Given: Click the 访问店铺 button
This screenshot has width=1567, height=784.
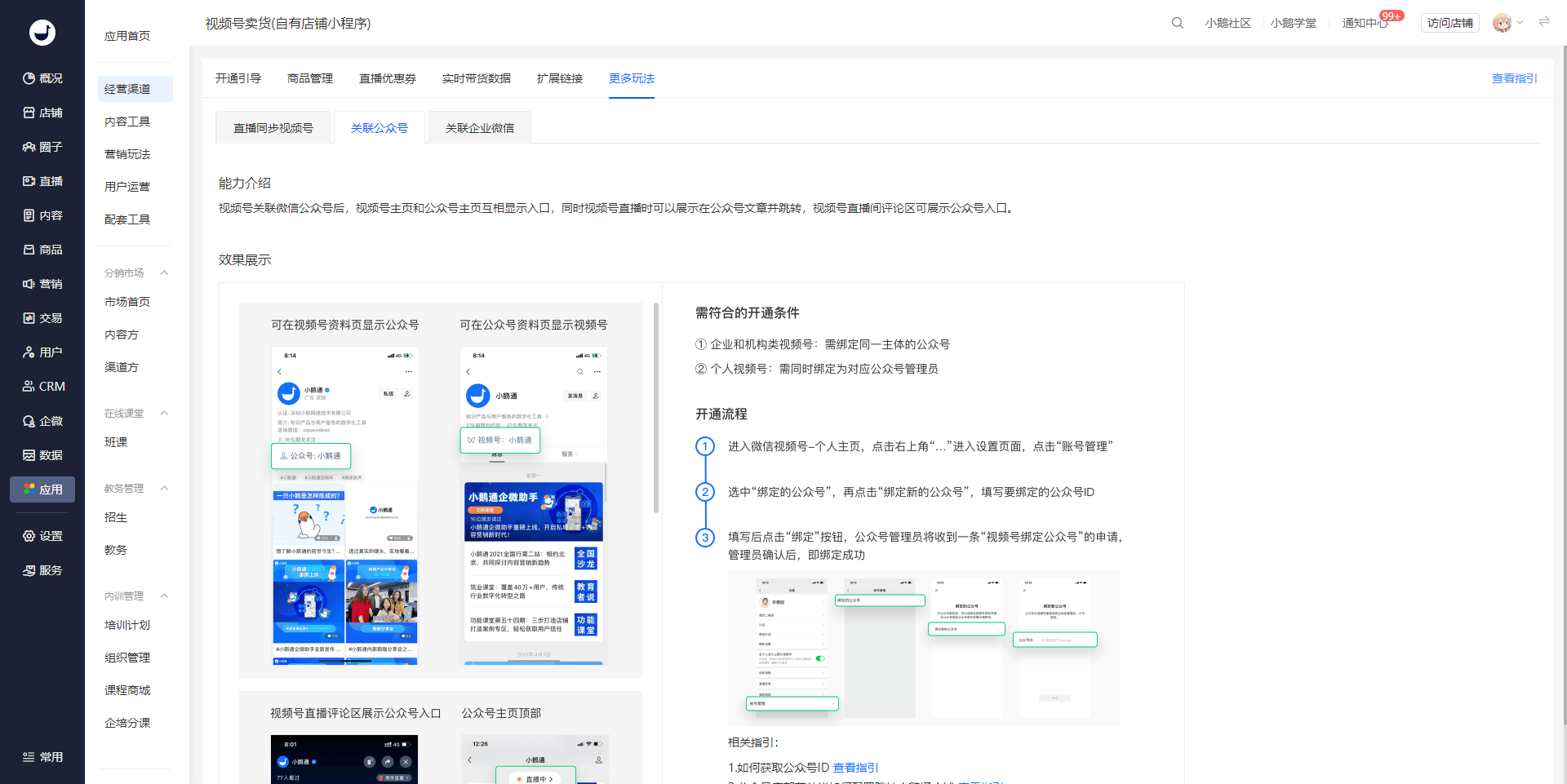Looking at the screenshot, I should tap(1450, 23).
